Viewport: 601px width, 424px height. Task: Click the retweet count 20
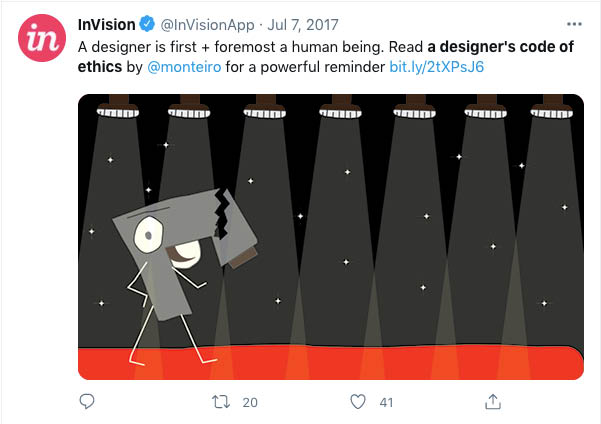(250, 403)
